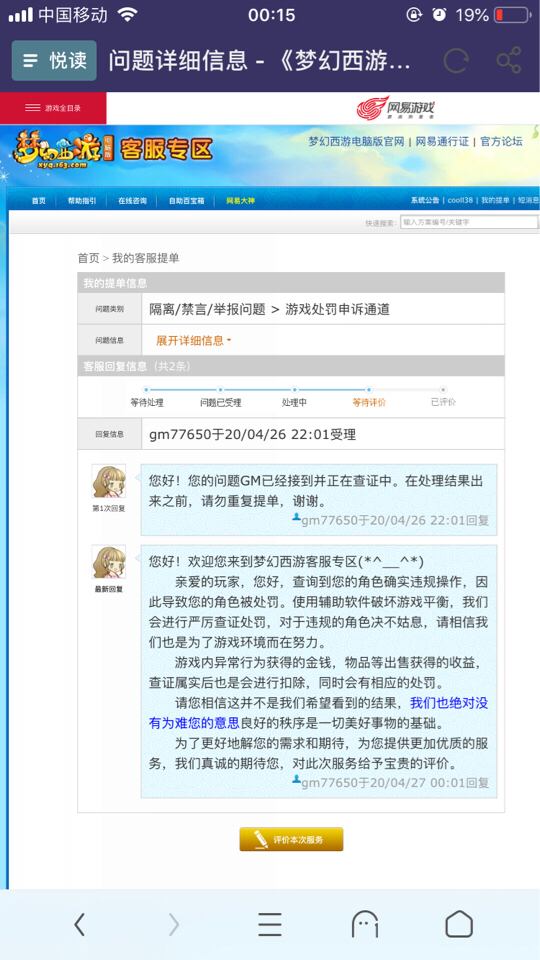Open the blue 我们也绝对没有为难您的意思 link

click(x=318, y=713)
